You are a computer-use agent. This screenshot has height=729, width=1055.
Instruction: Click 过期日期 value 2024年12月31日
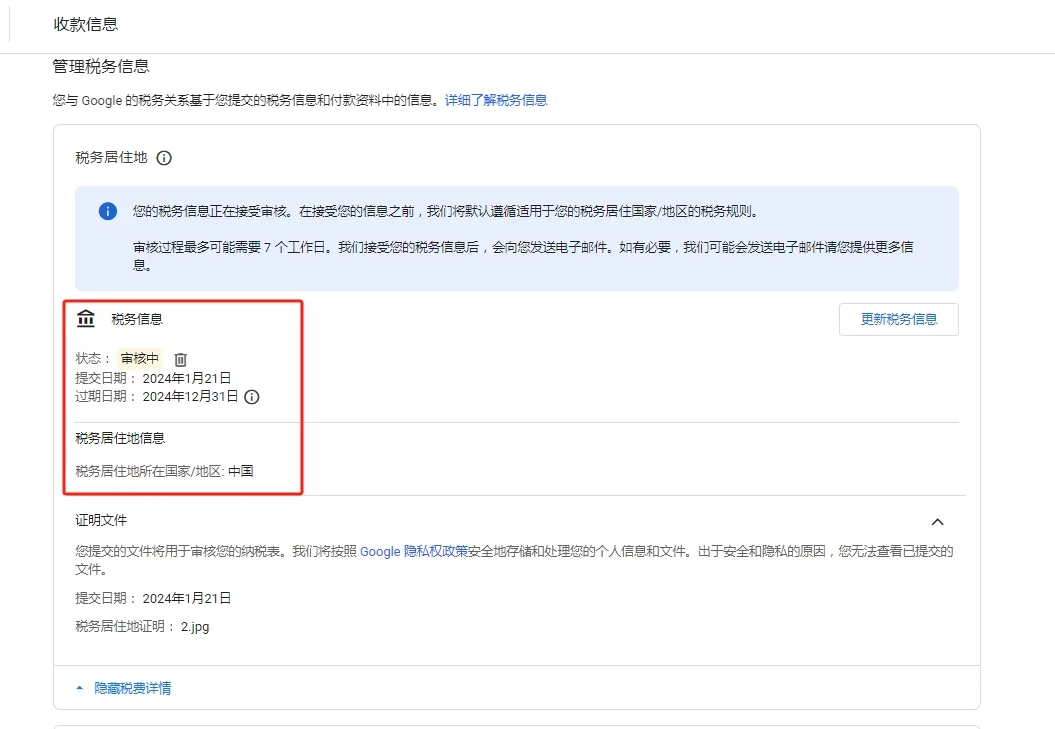[190, 396]
